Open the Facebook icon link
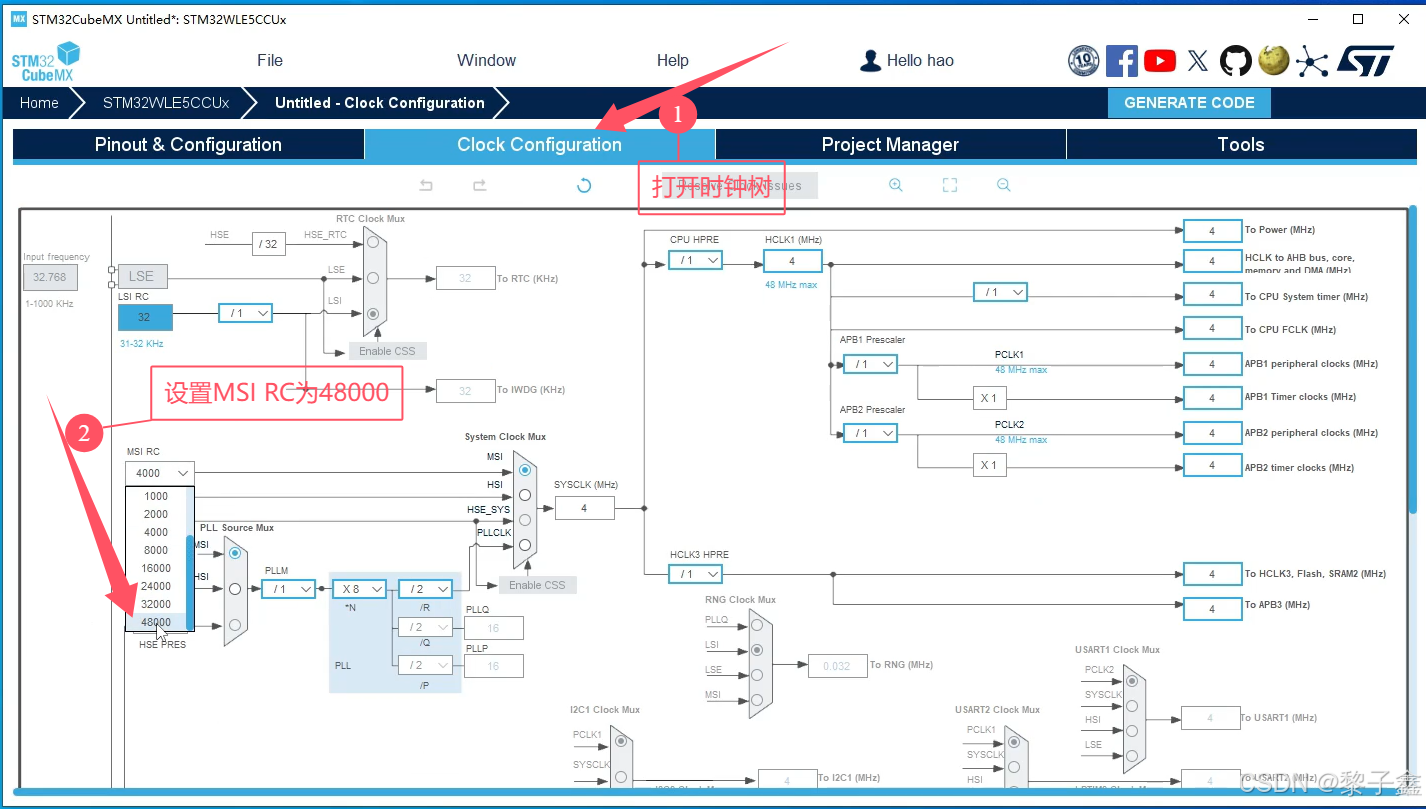Image resolution: width=1426 pixels, height=809 pixels. pos(1121,61)
